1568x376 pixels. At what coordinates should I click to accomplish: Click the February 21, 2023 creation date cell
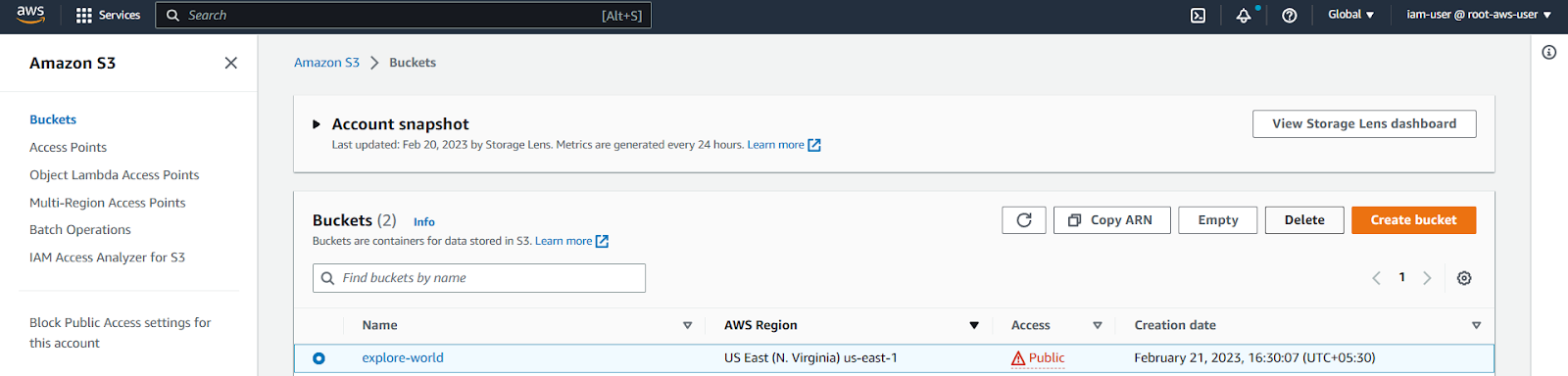tap(1254, 358)
